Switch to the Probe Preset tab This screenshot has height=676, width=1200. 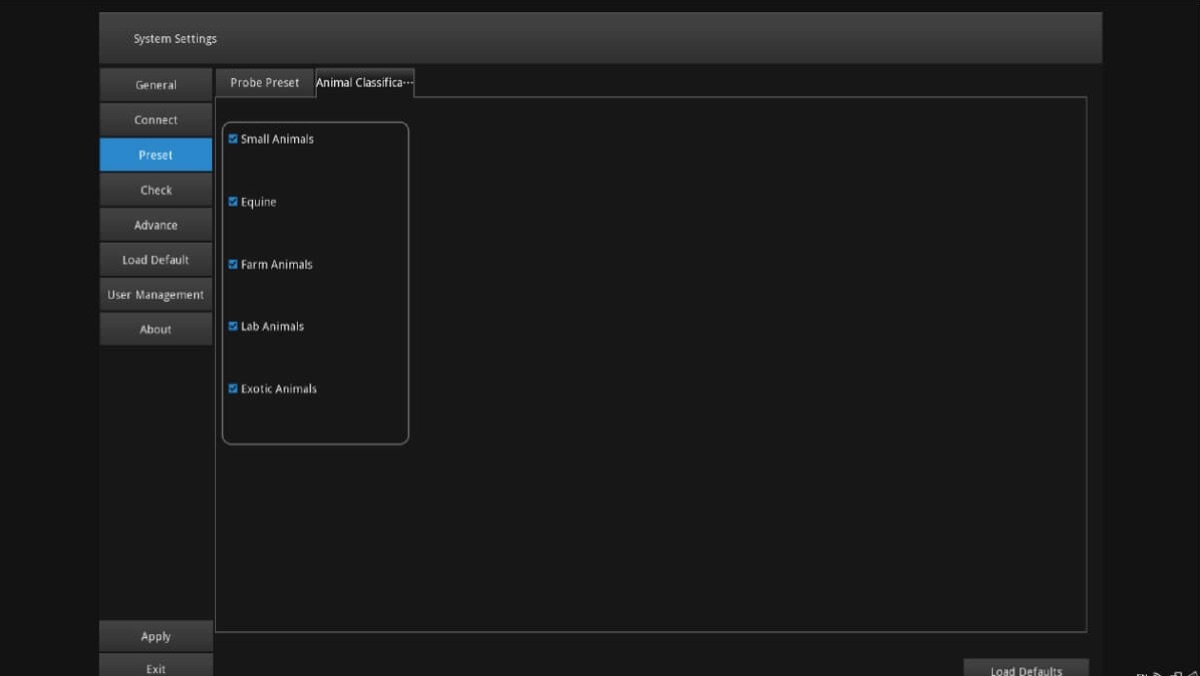[x=264, y=83]
